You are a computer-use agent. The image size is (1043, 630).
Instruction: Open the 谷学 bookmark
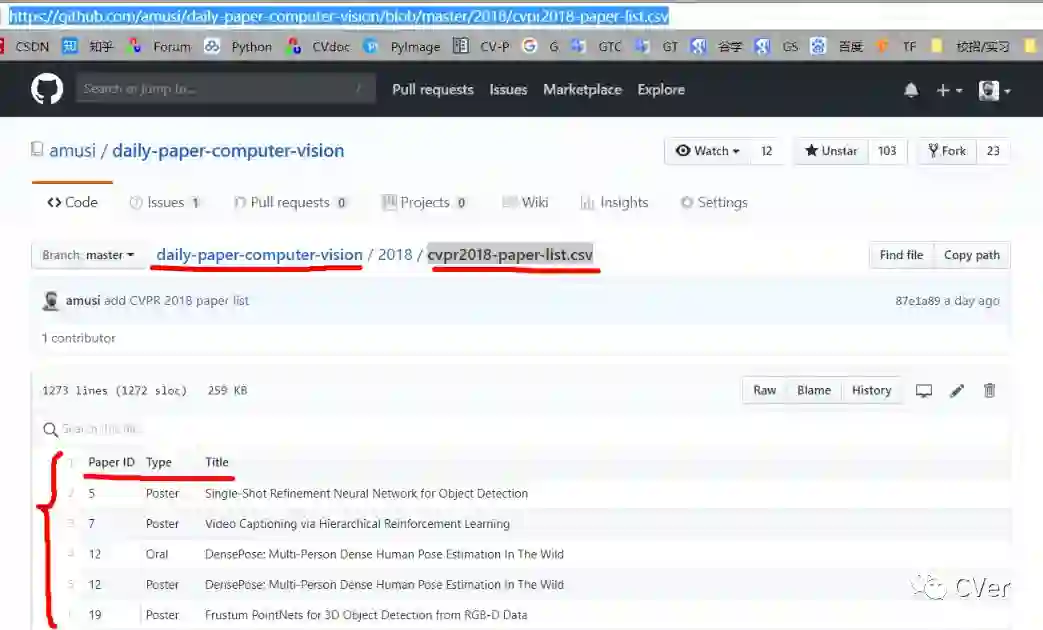pyautogui.click(x=716, y=46)
